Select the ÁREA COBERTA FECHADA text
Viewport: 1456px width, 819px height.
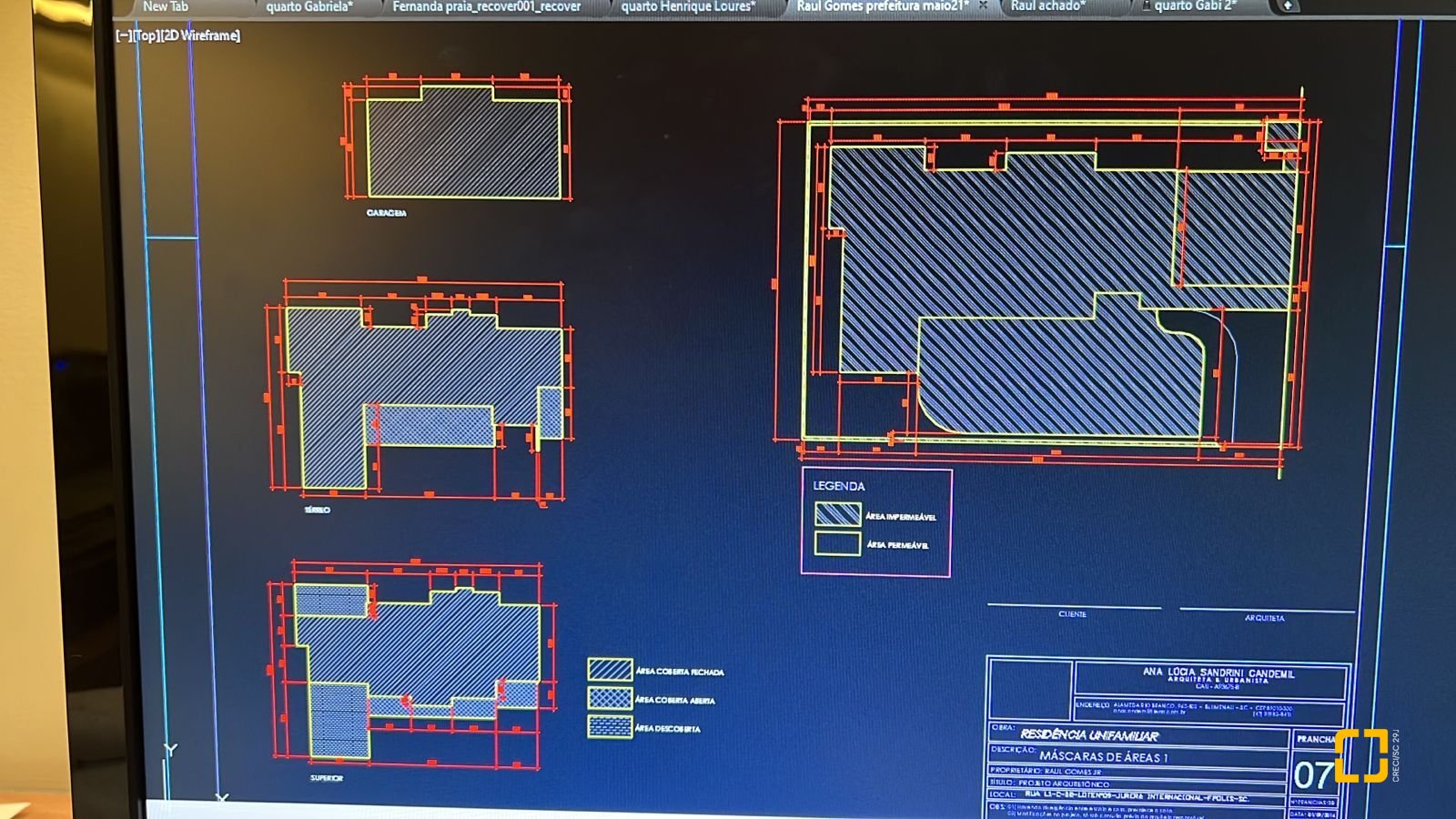pyautogui.click(x=680, y=672)
